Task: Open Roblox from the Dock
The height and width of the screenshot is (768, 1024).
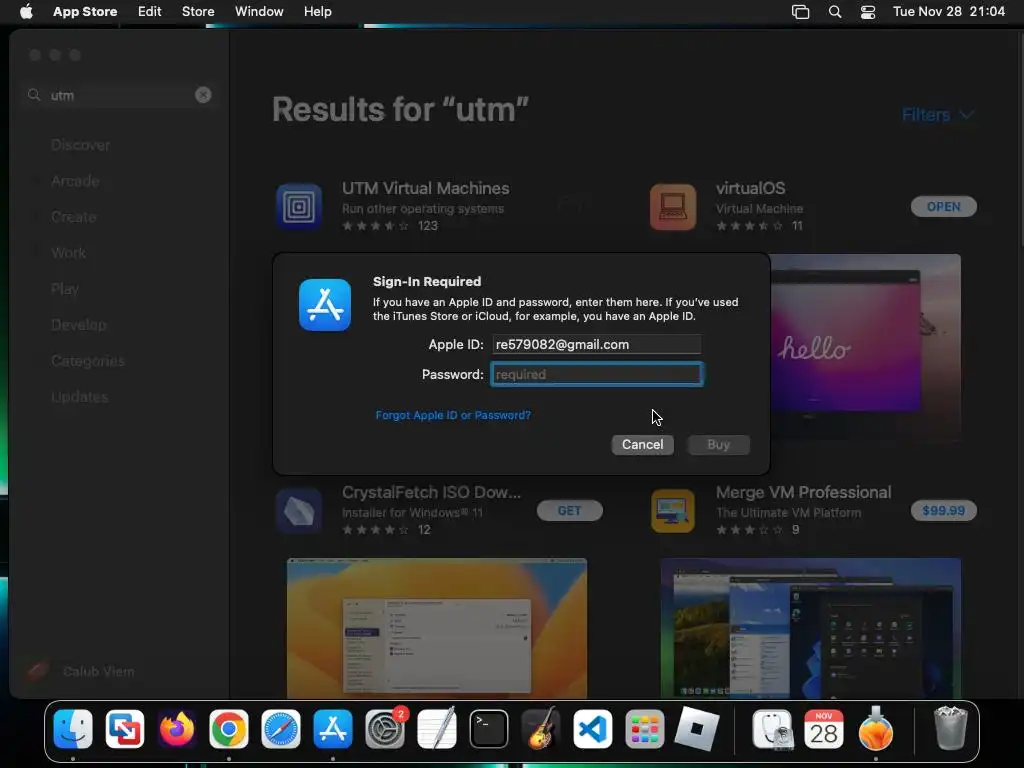Action: click(x=696, y=729)
